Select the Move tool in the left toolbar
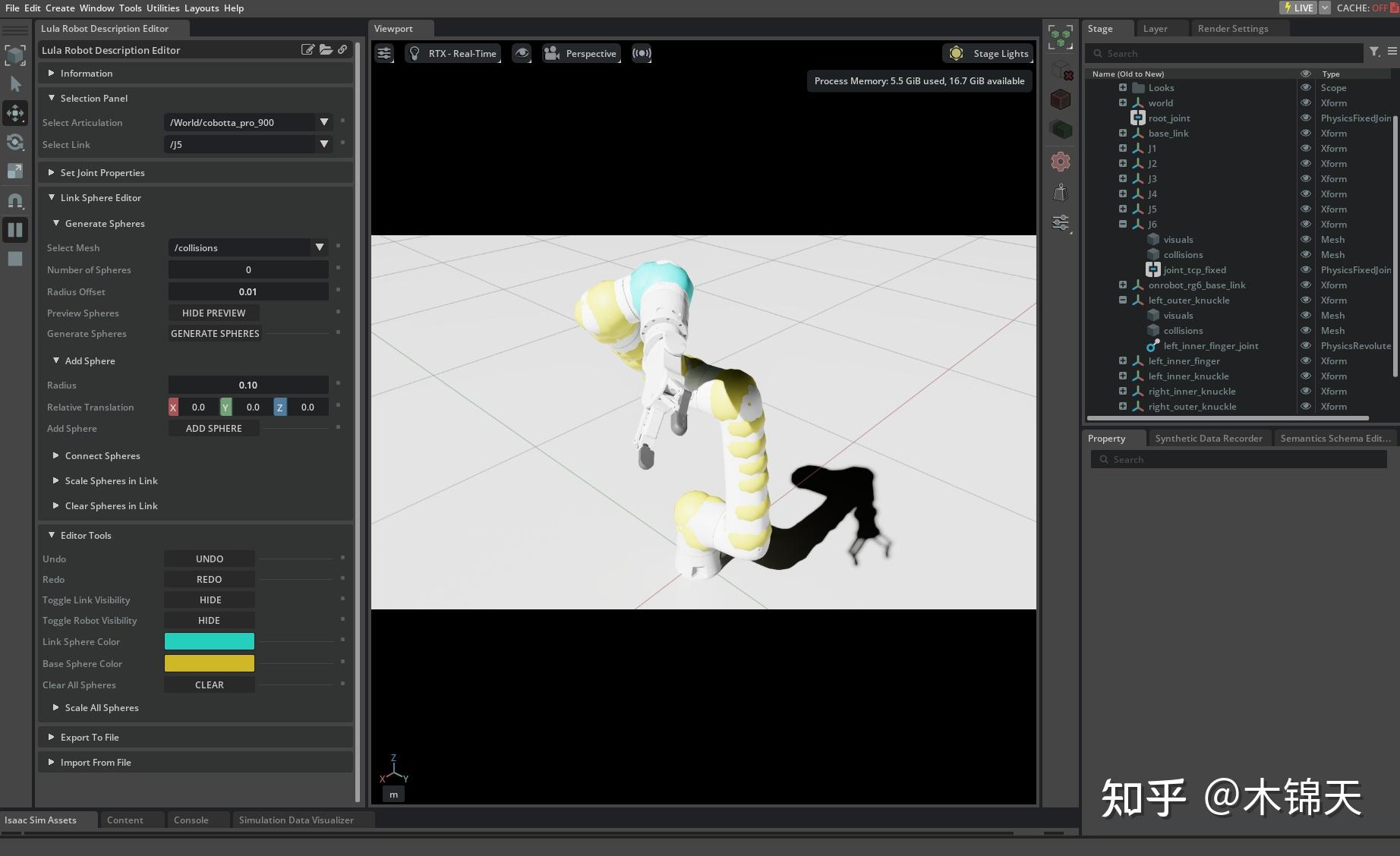 coord(15,113)
